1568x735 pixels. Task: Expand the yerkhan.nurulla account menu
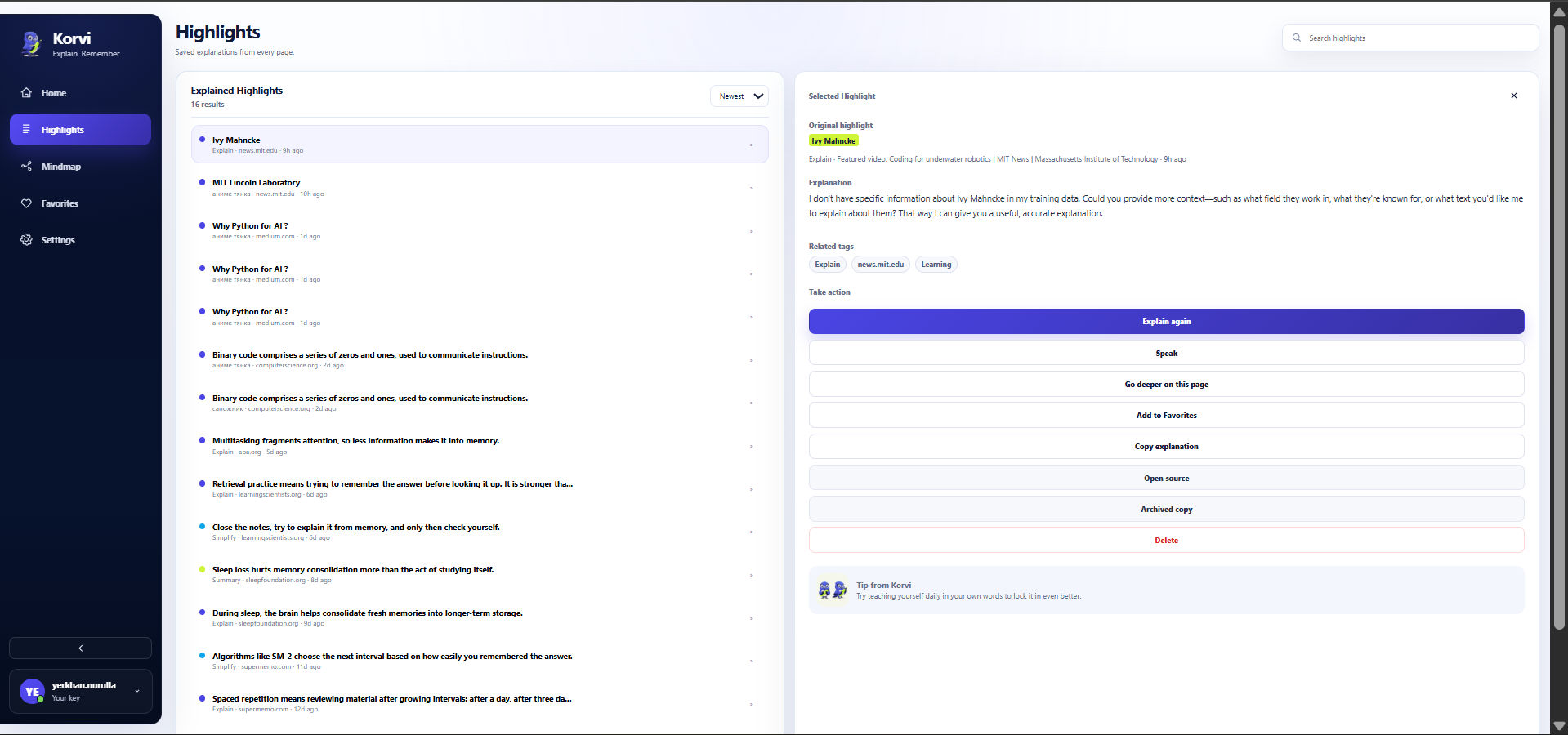click(137, 692)
